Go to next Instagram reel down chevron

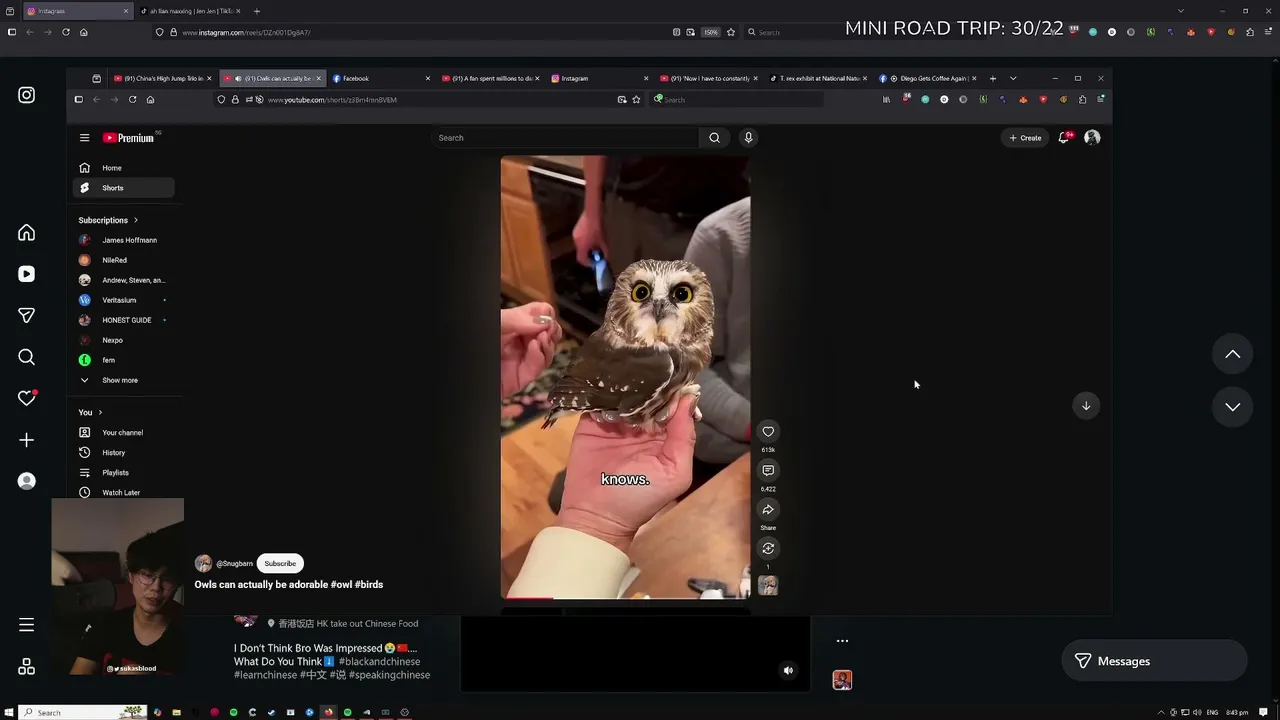tap(1233, 407)
